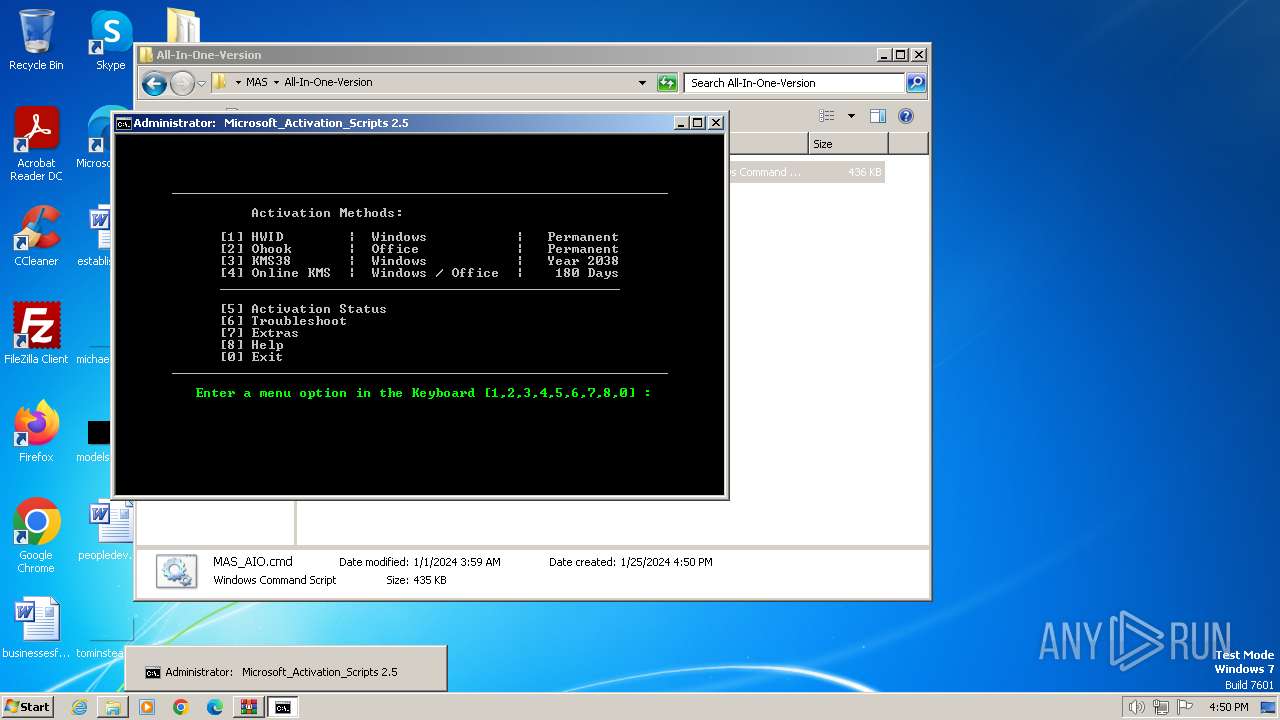Click the [8] Help line in console
This screenshot has height=720, width=1280.
[251, 345]
